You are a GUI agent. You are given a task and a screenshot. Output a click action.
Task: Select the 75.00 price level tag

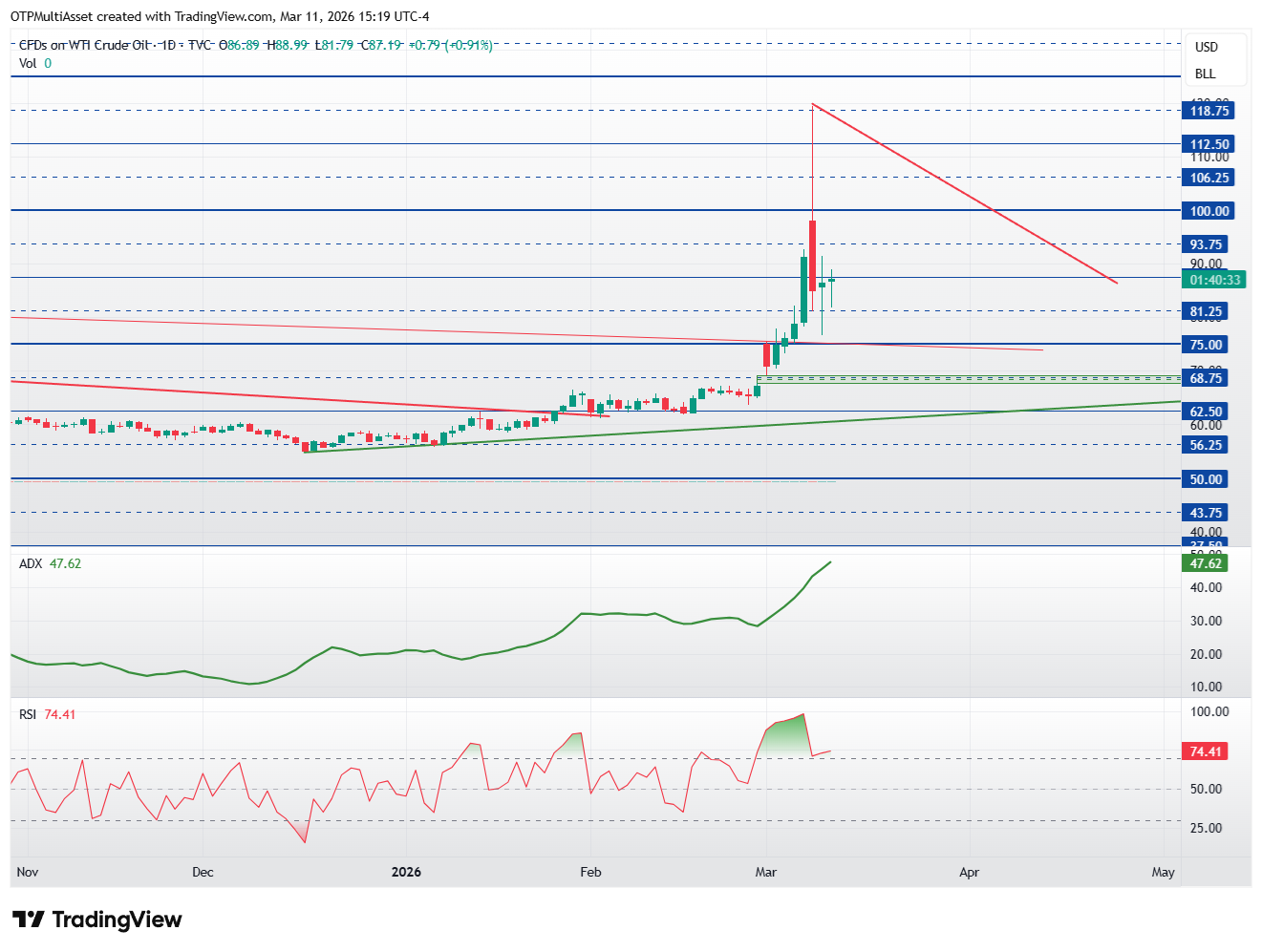[x=1205, y=345]
